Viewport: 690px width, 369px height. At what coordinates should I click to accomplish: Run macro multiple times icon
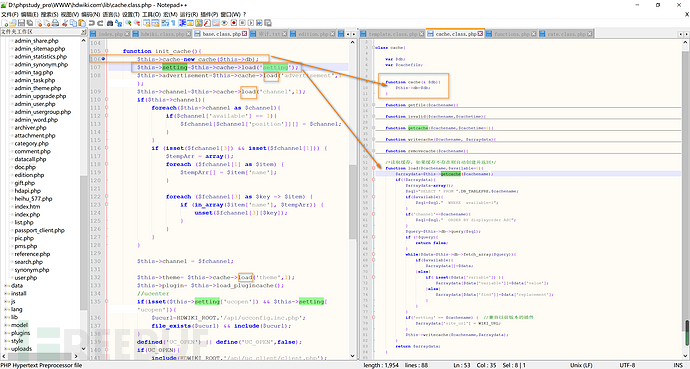260,23
